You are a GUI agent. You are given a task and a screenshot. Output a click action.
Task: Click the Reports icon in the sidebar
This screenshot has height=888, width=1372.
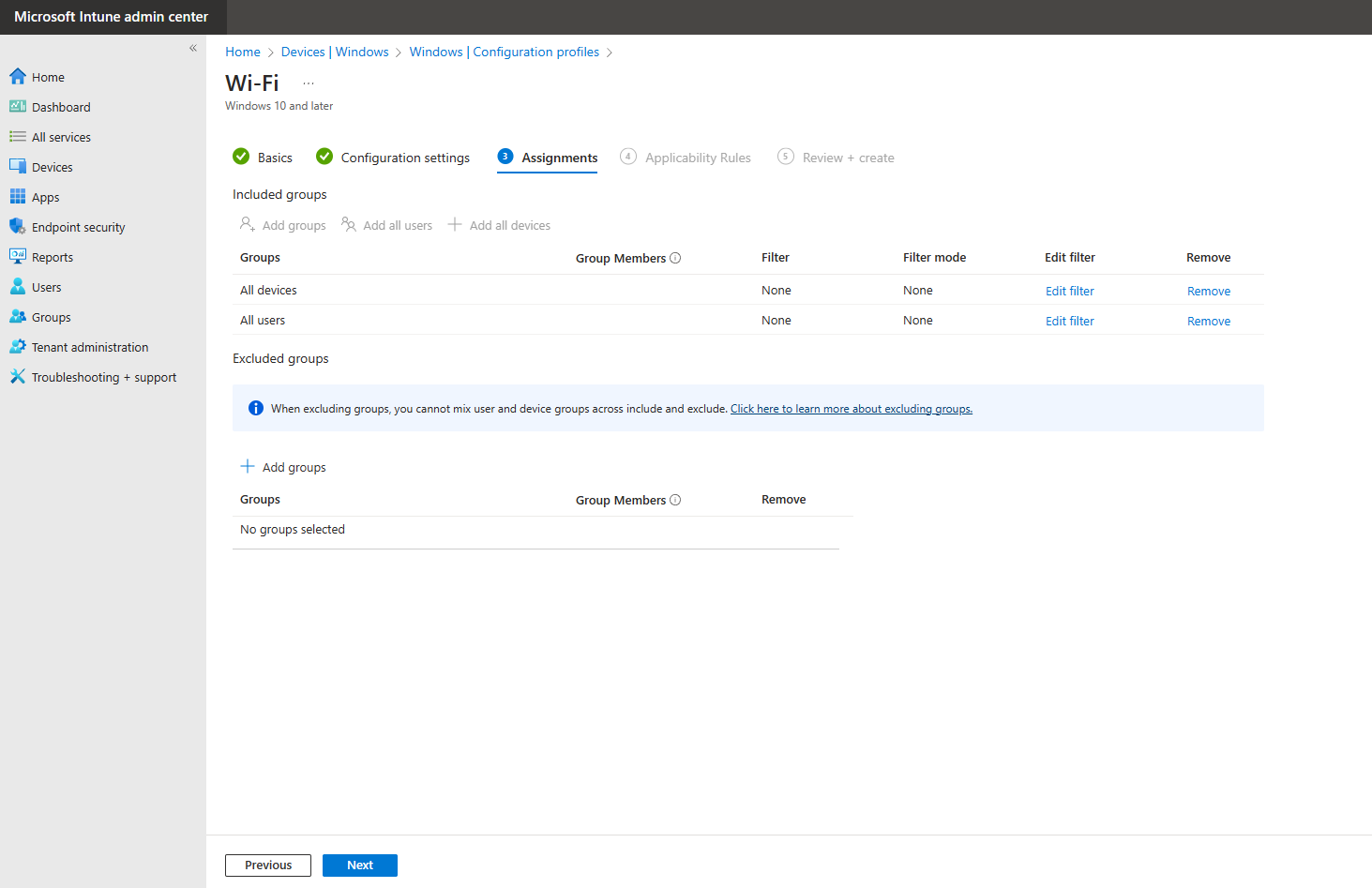[18, 256]
